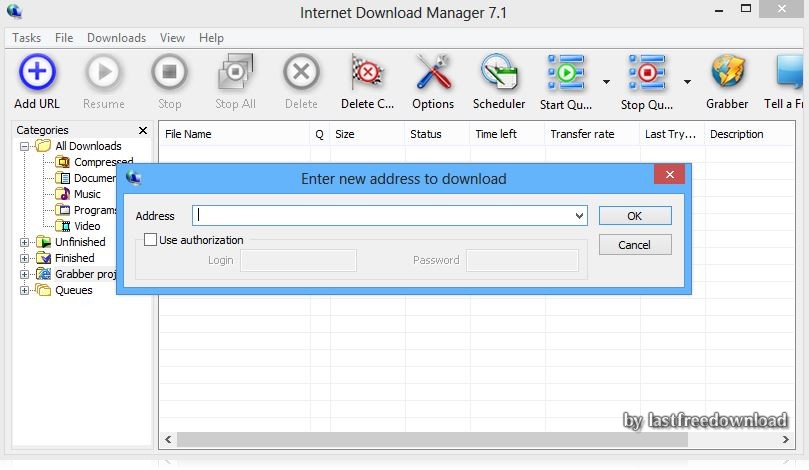Image resolution: width=809 pixels, height=470 pixels.
Task: Click the Password text field
Action: click(x=522, y=261)
